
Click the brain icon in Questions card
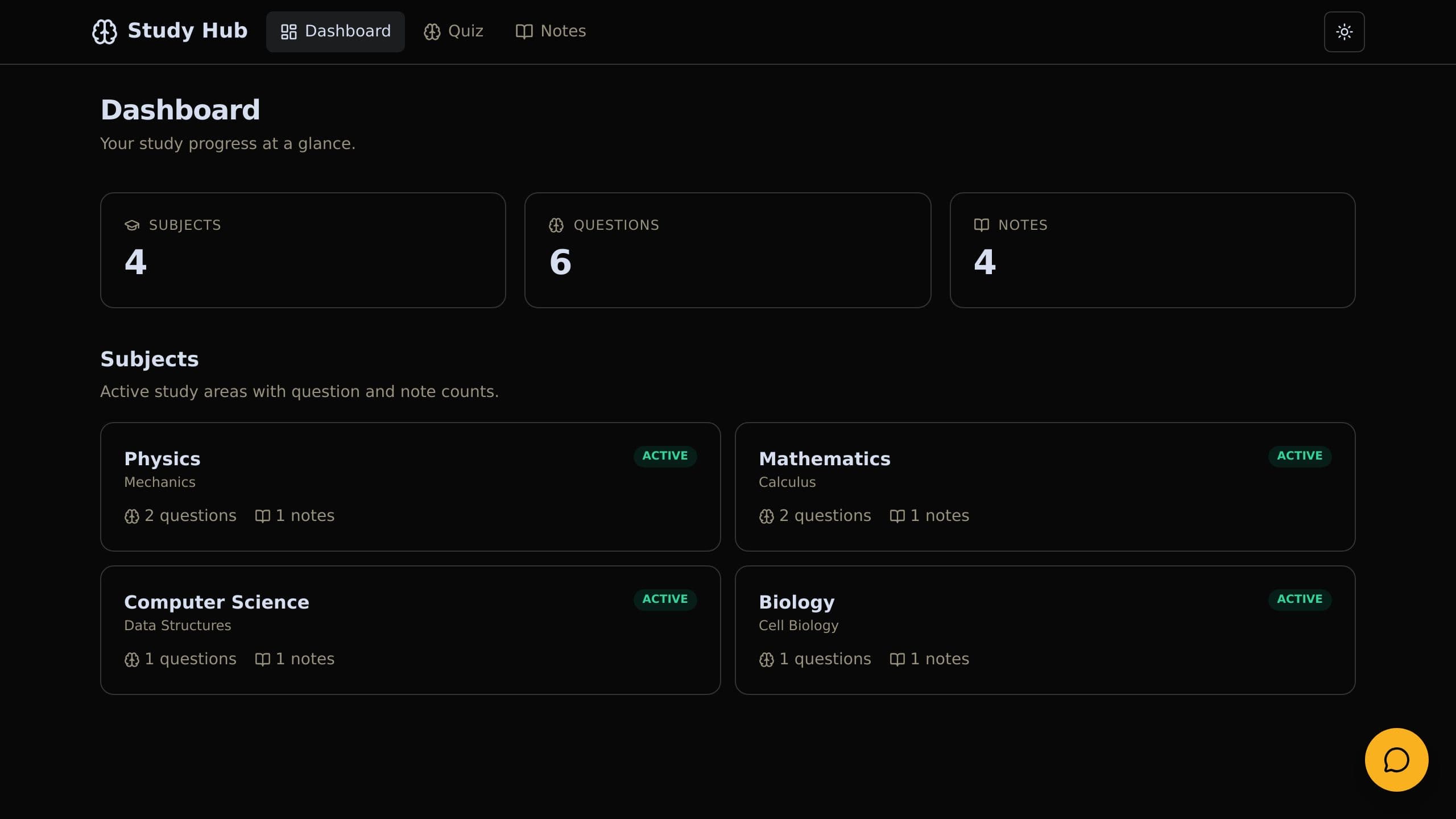pos(556,225)
